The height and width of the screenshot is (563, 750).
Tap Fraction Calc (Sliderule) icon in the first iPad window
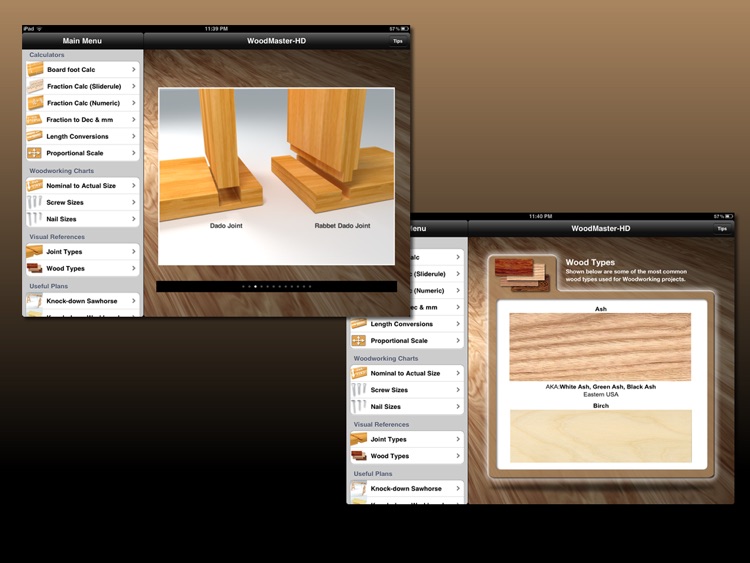35,86
